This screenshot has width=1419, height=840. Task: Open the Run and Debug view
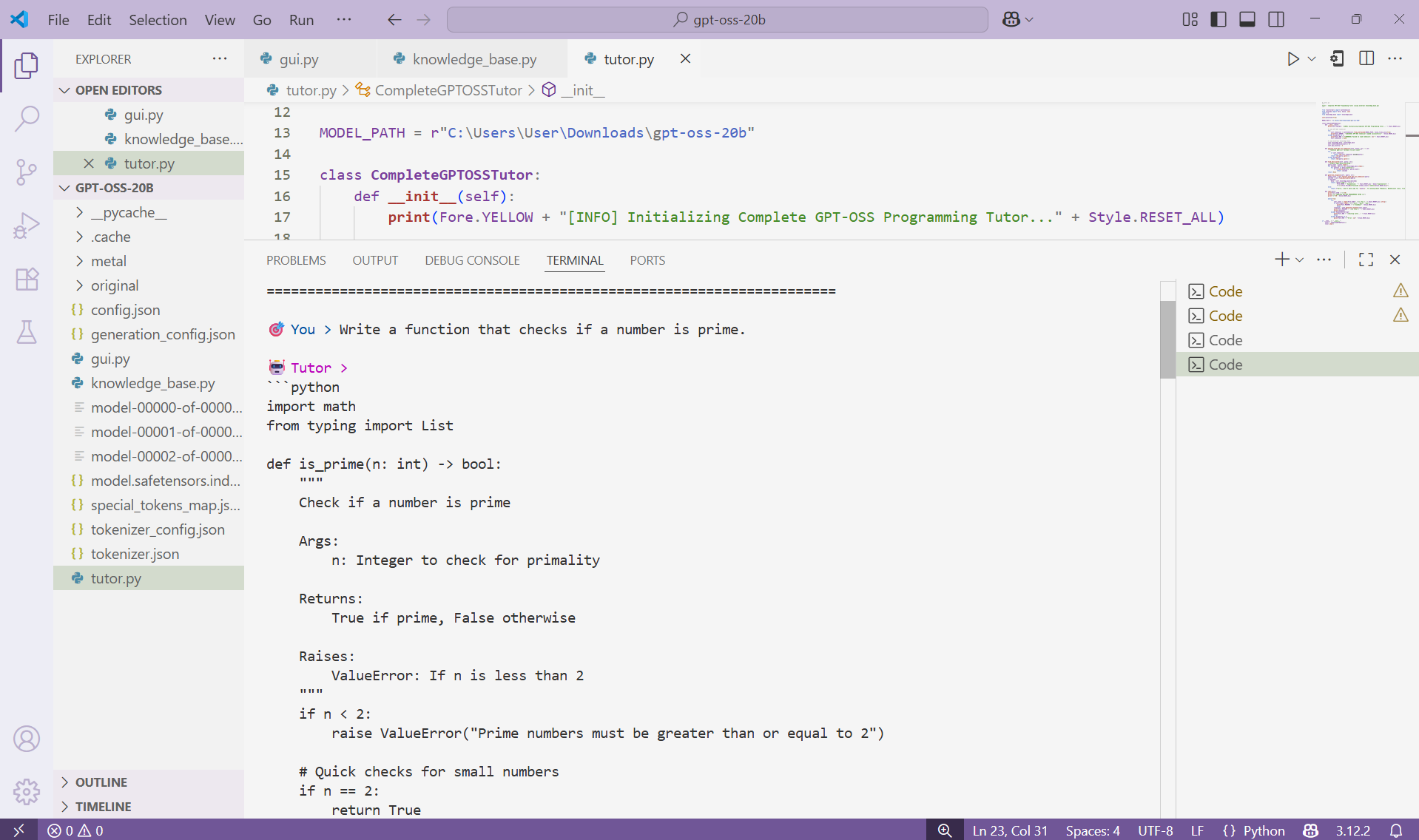27,226
